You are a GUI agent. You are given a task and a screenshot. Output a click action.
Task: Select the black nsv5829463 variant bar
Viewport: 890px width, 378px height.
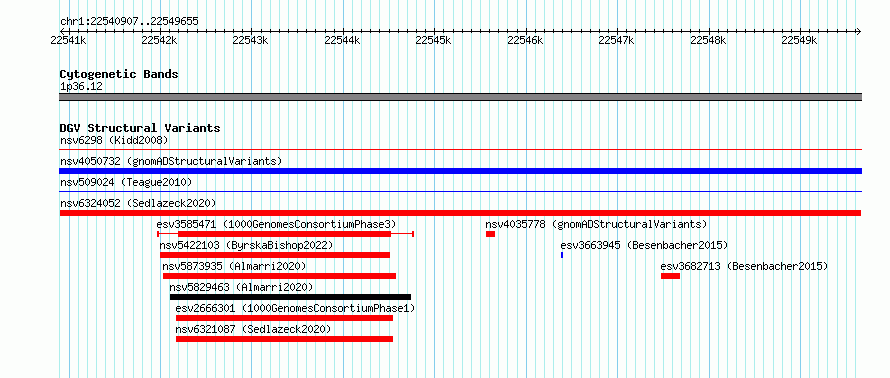pyautogui.click(x=290, y=297)
